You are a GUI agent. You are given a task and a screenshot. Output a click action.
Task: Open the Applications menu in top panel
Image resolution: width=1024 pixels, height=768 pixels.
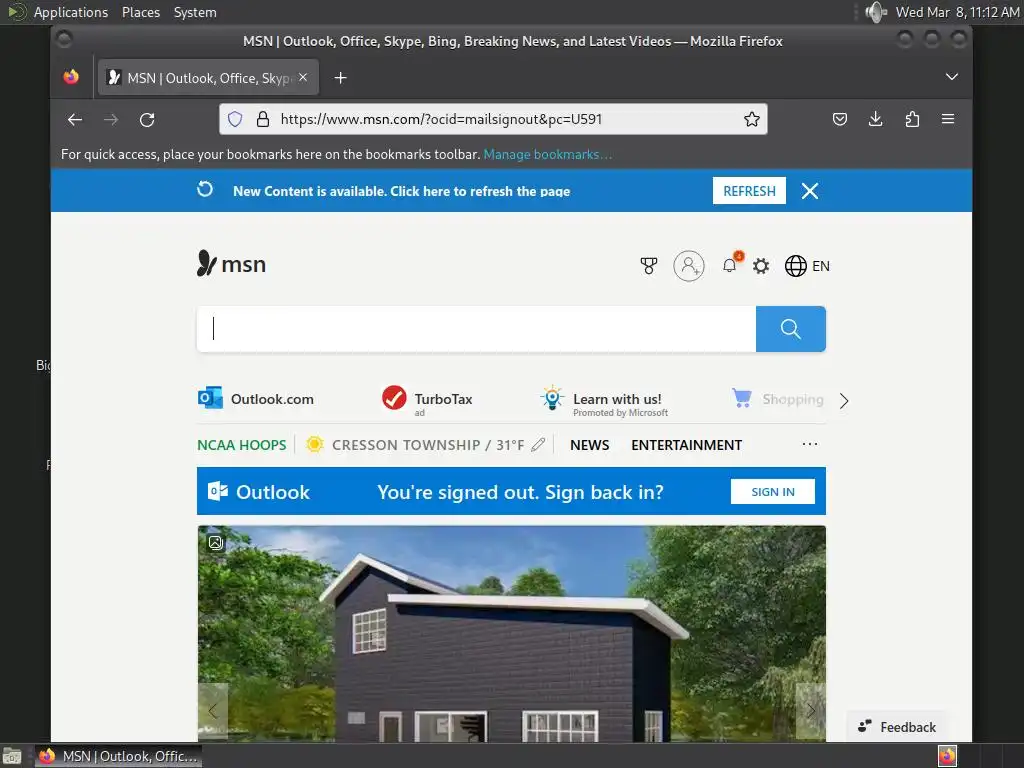(71, 12)
